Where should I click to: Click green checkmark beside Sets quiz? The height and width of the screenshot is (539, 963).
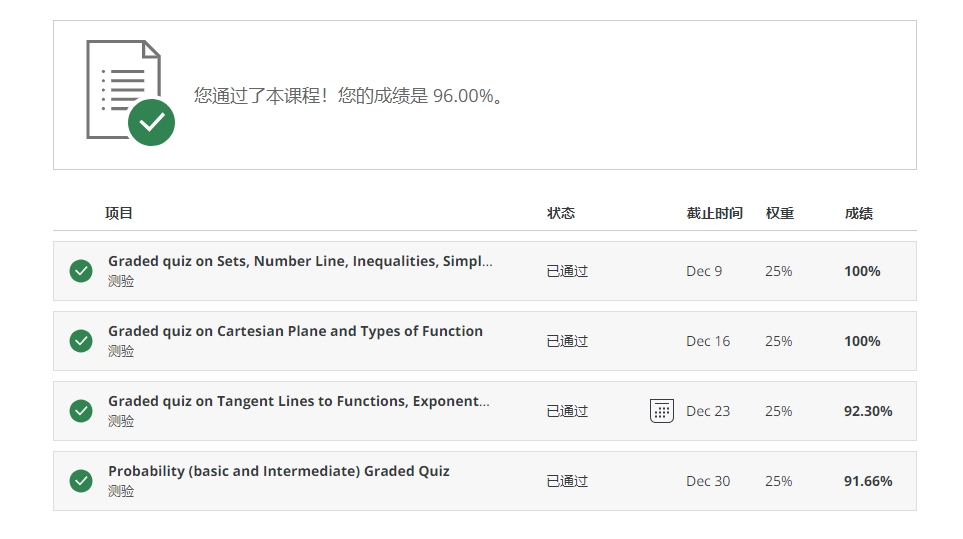pyautogui.click(x=81, y=271)
